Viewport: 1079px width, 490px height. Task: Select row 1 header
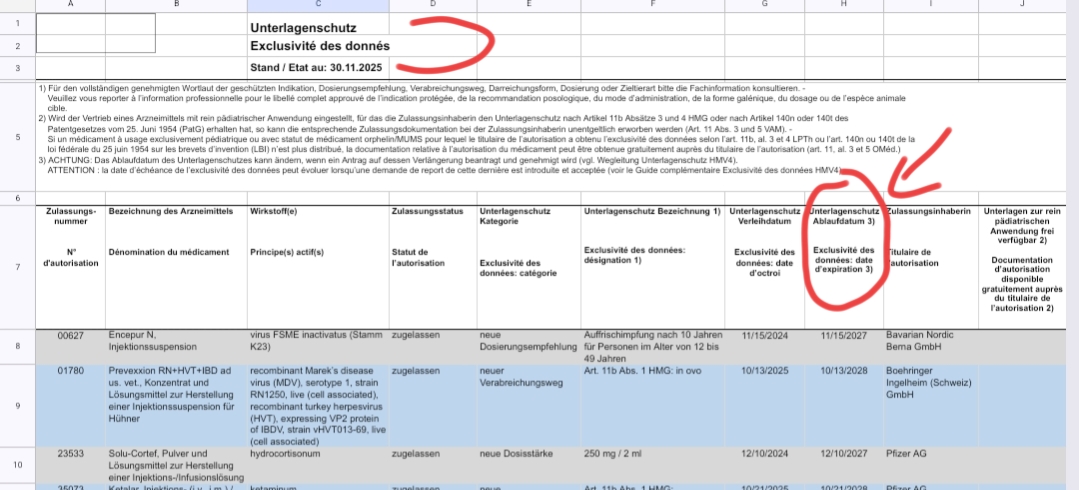pos(18,23)
